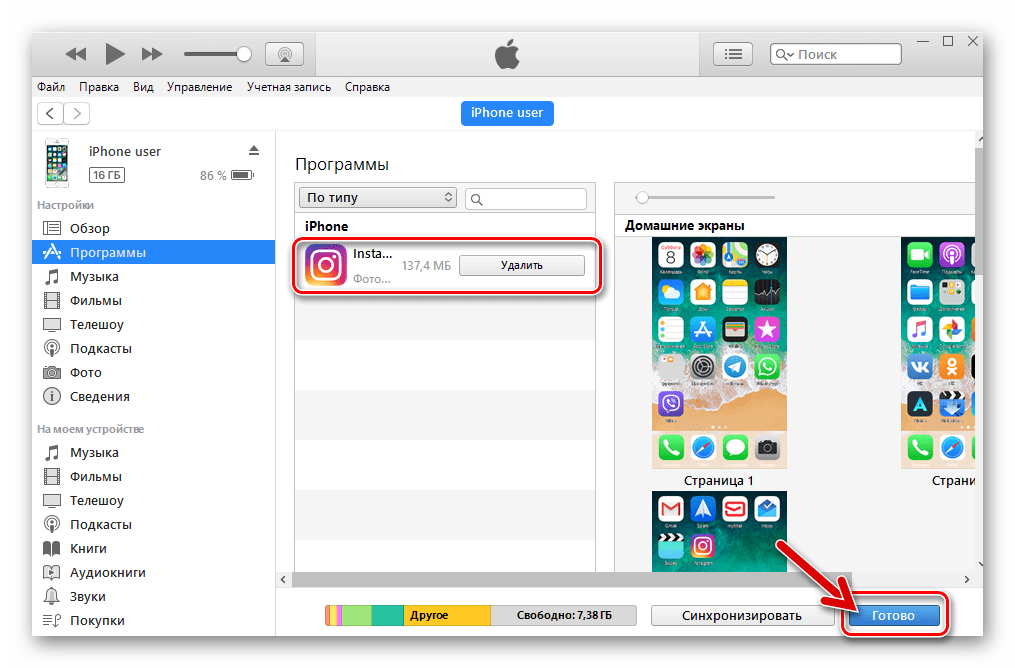The image size is (1015, 668).
Task: Open the Управление menu
Action: coord(199,87)
